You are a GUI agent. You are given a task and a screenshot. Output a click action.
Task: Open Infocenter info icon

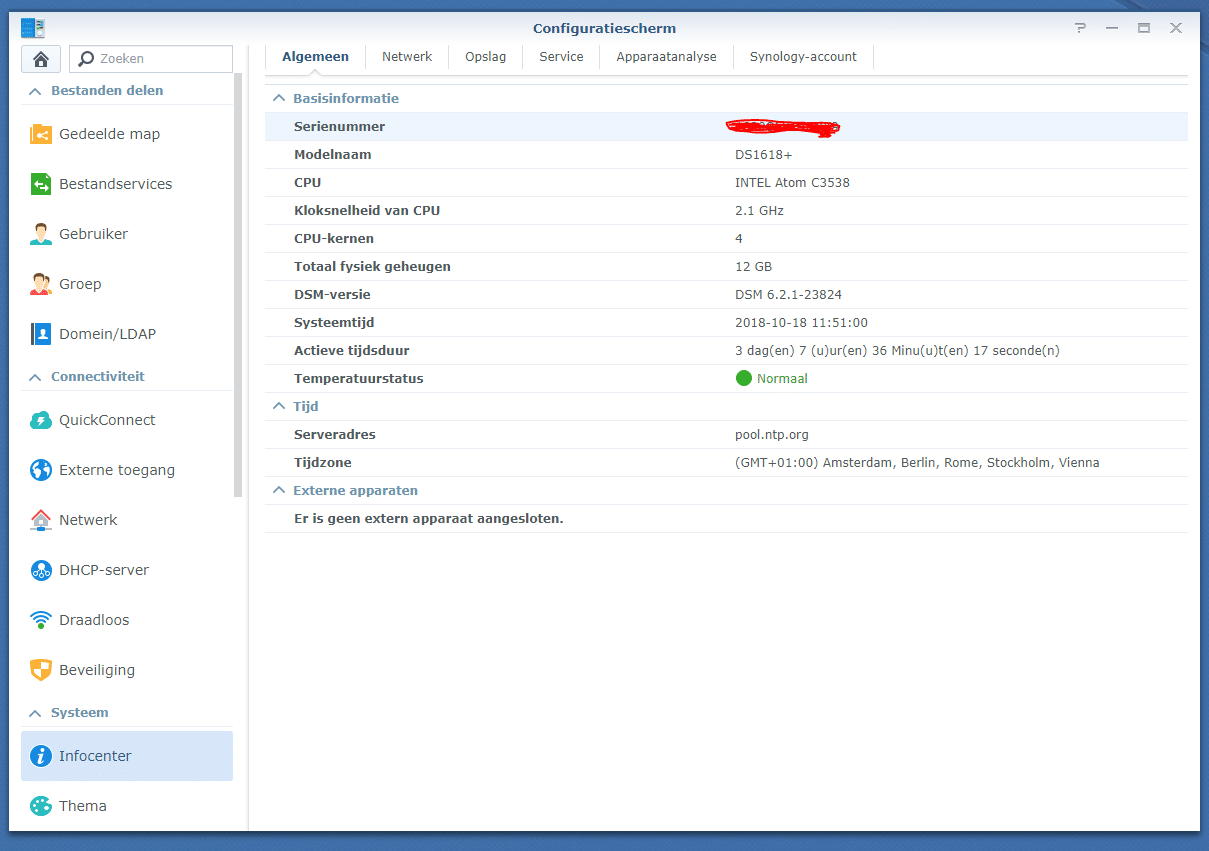point(41,756)
